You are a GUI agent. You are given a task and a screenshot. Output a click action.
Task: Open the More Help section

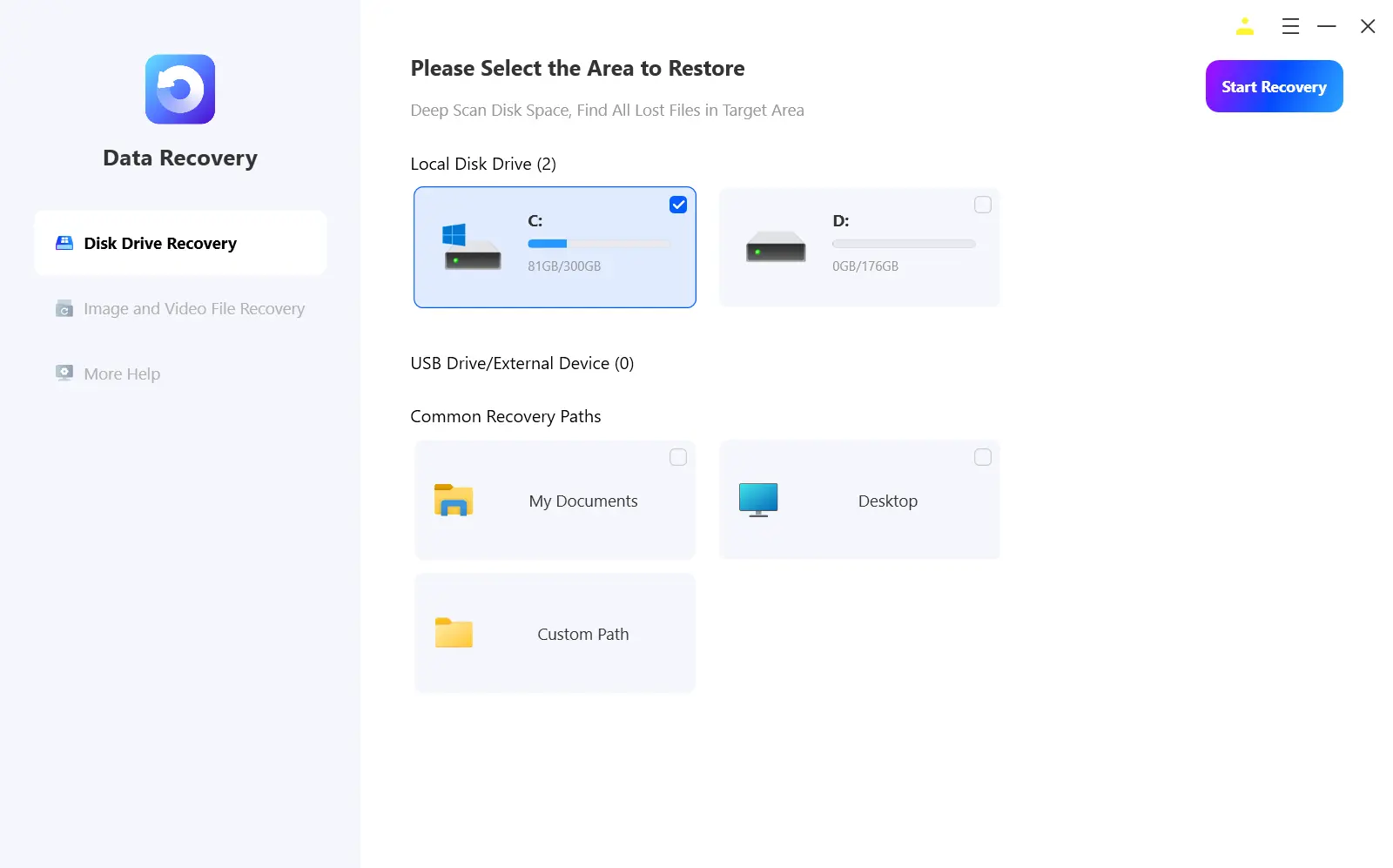point(180,373)
